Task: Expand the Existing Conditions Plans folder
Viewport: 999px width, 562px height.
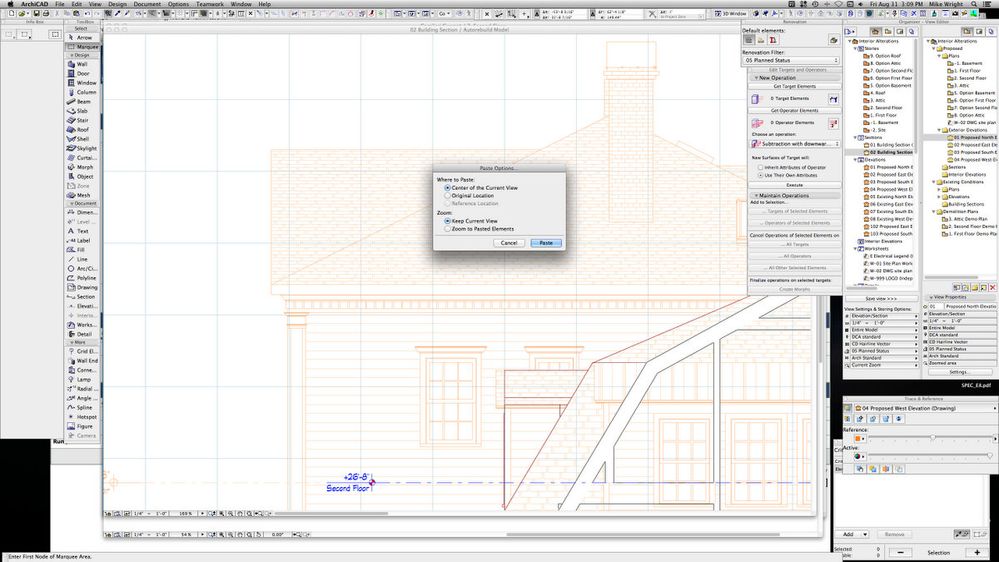Action: [x=939, y=189]
